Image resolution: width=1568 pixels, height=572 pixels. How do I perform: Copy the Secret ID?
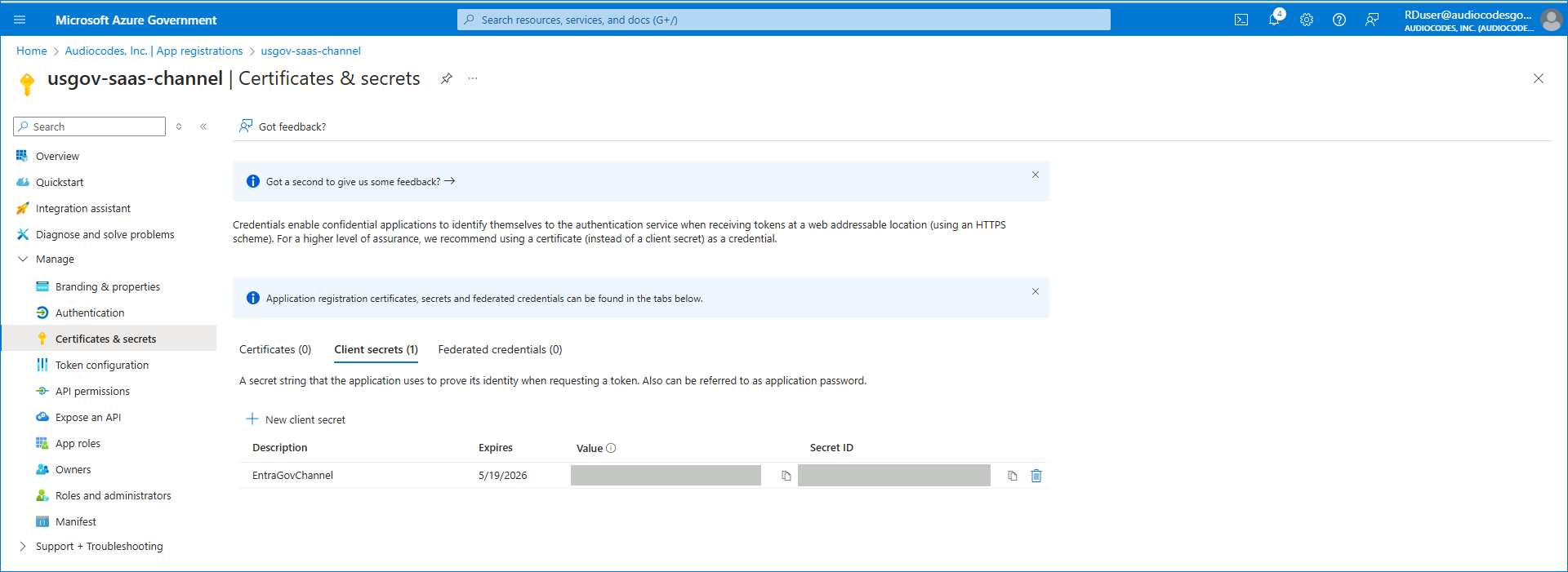tap(1013, 476)
